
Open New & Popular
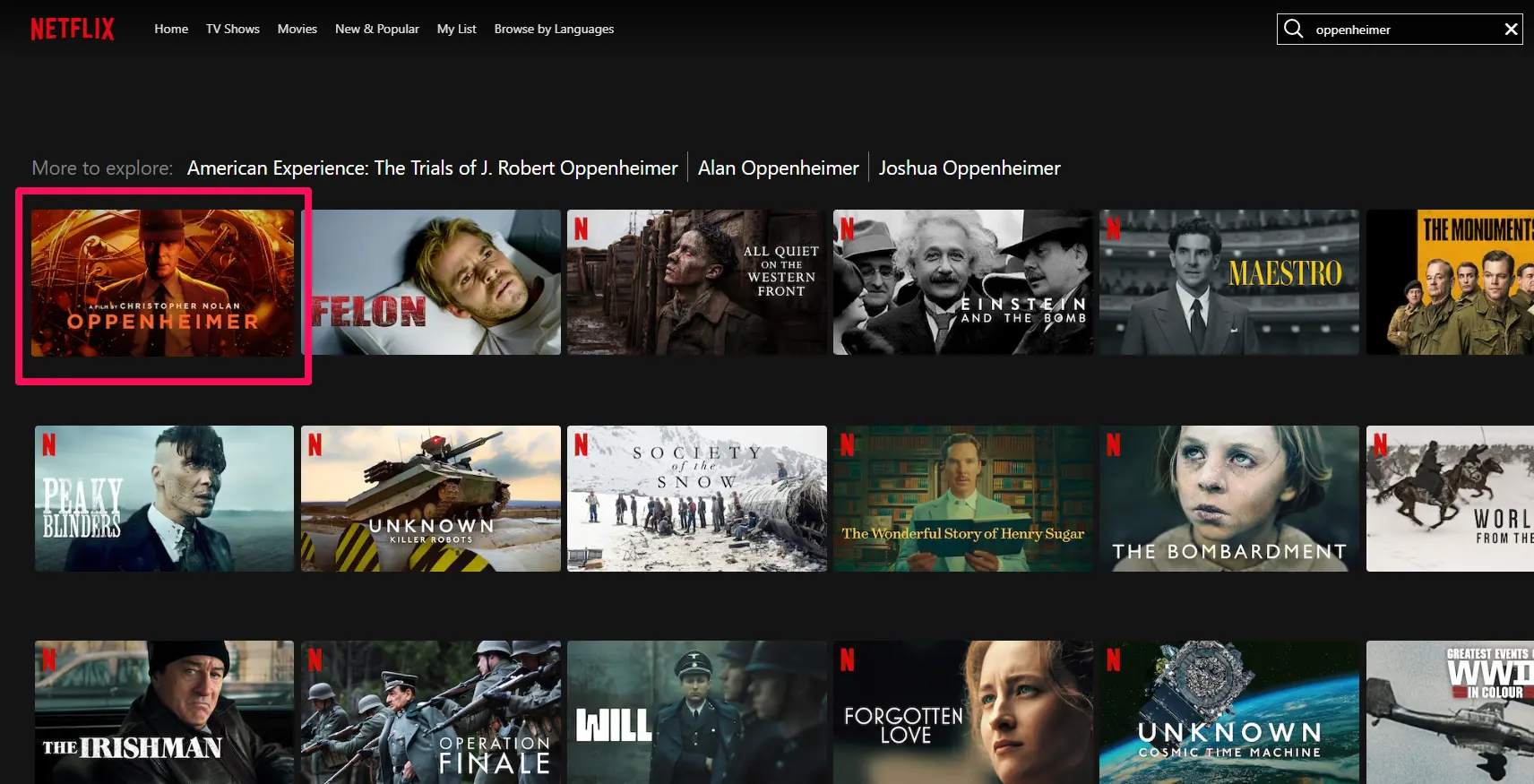tap(377, 29)
